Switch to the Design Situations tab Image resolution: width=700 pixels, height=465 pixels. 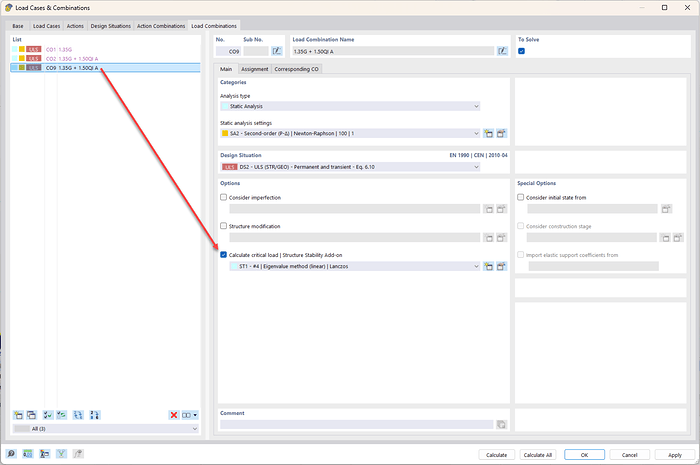coord(111,26)
